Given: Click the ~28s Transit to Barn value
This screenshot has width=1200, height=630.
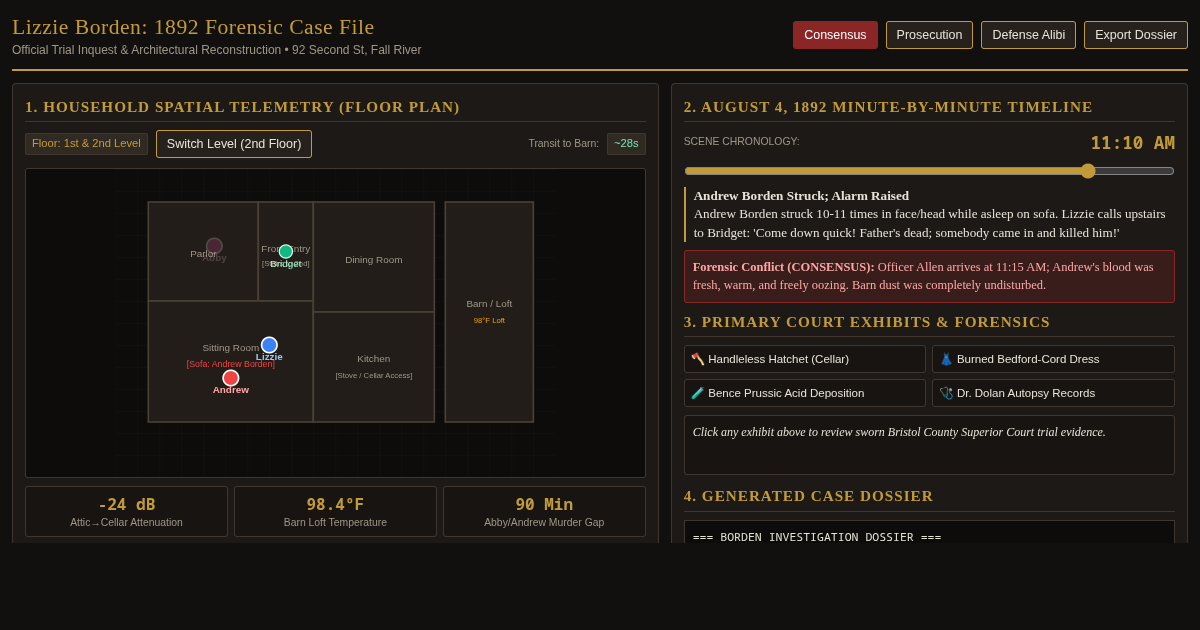Looking at the screenshot, I should tap(626, 144).
